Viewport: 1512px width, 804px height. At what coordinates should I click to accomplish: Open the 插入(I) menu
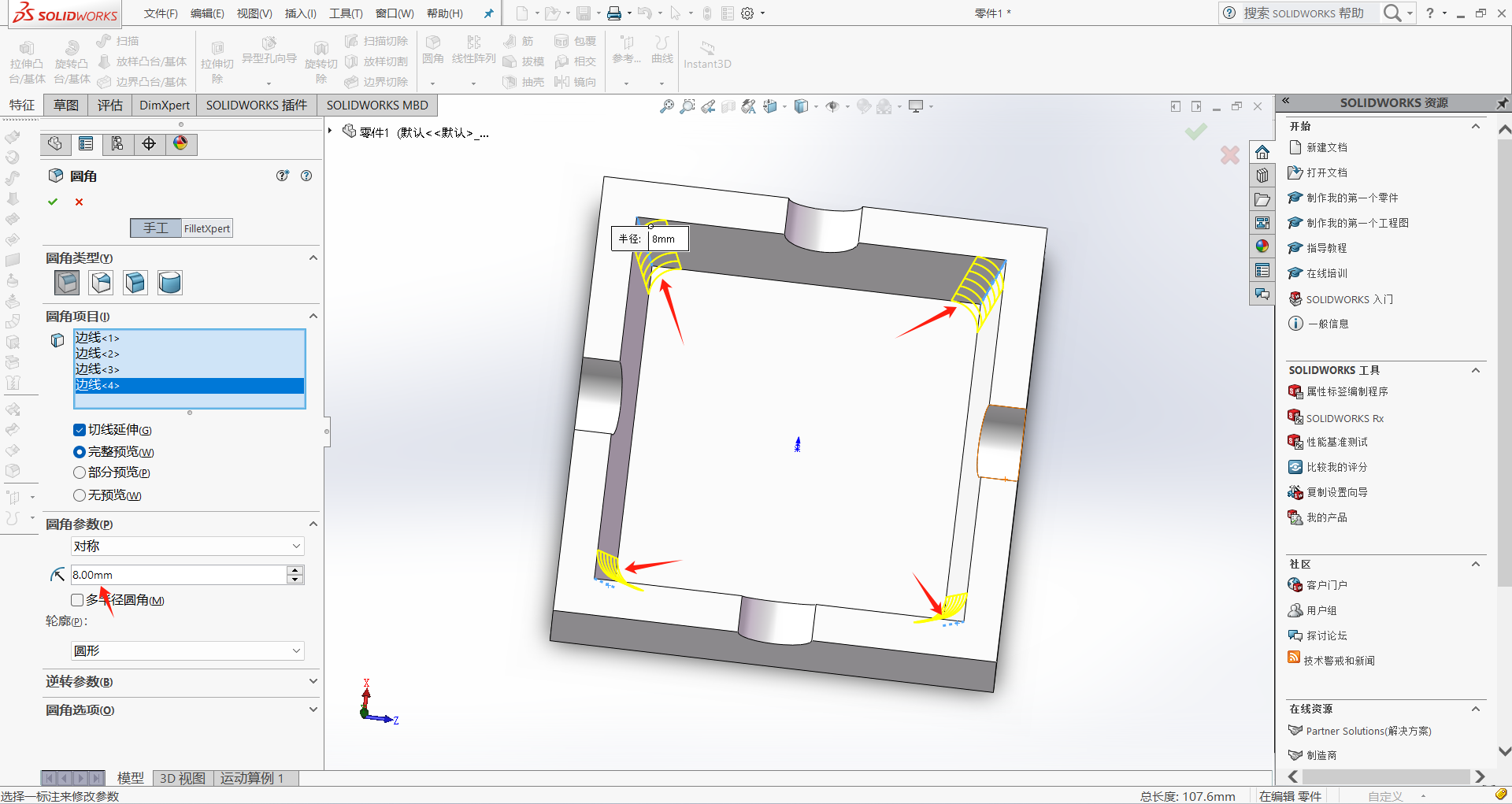pyautogui.click(x=300, y=13)
